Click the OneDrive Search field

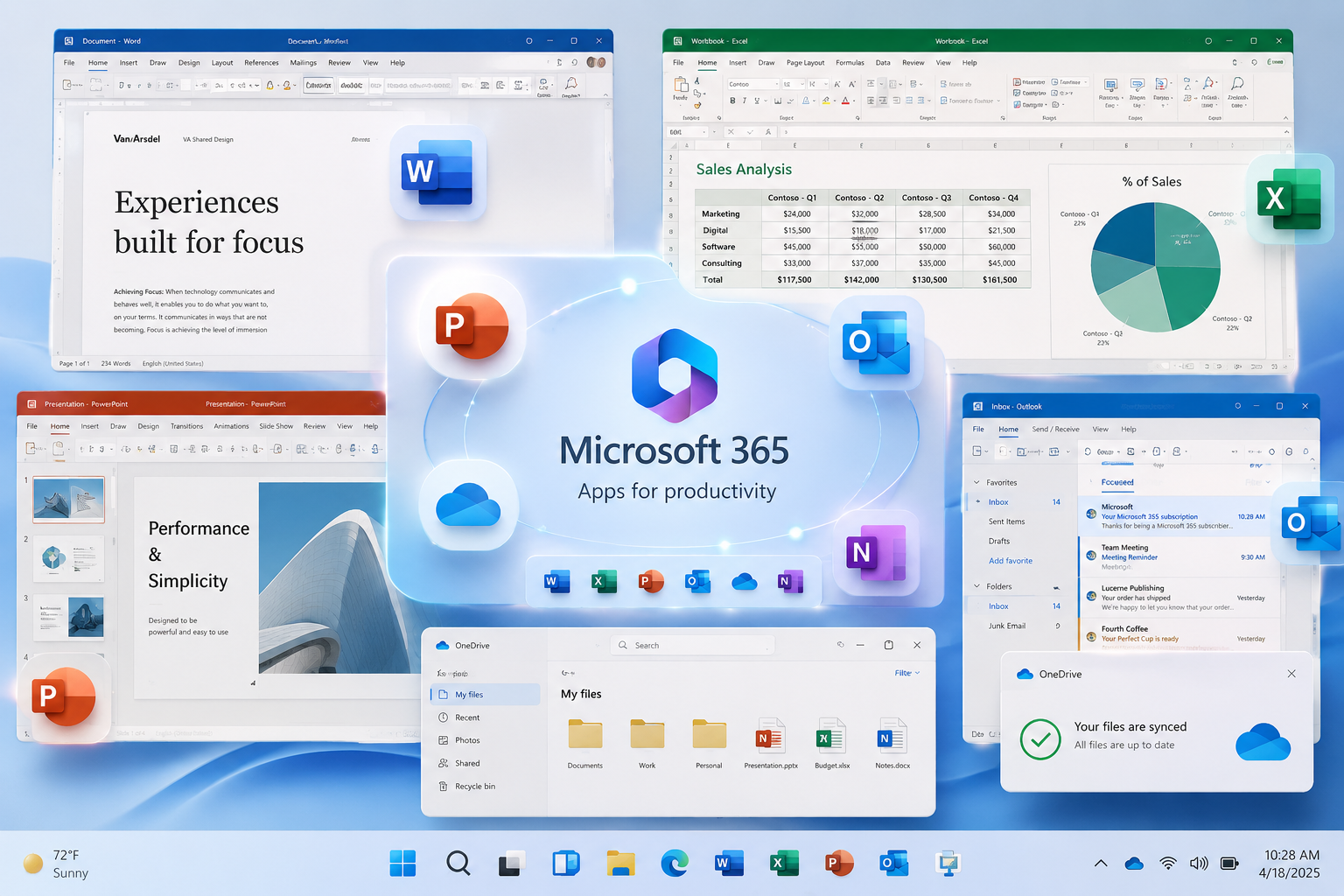pos(692,645)
